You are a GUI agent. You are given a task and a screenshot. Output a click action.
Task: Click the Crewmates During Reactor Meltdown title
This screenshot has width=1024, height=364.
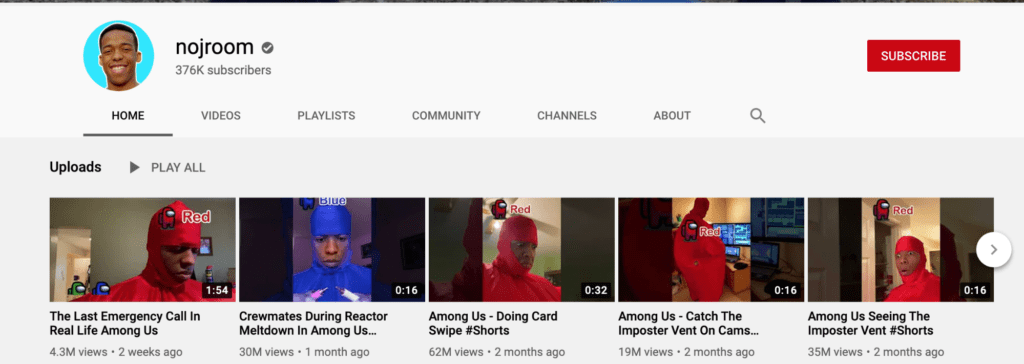point(313,323)
